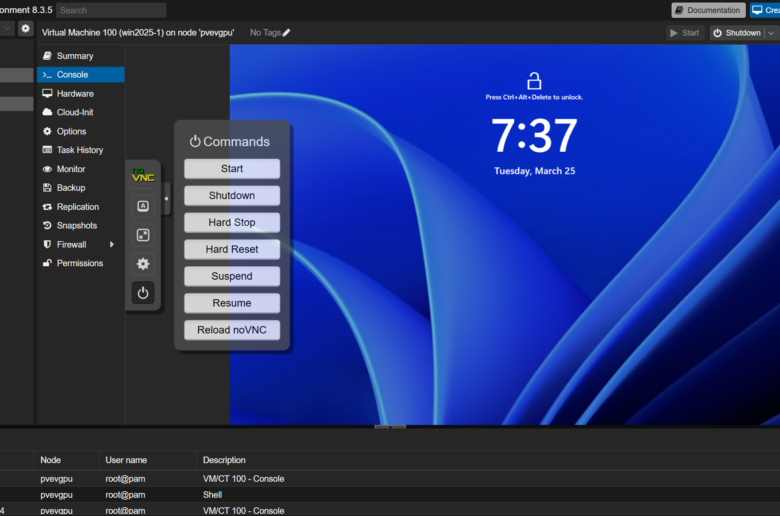Screen dimensions: 780x516
Task: Sort by the Description column header
Action: [488, 460]
